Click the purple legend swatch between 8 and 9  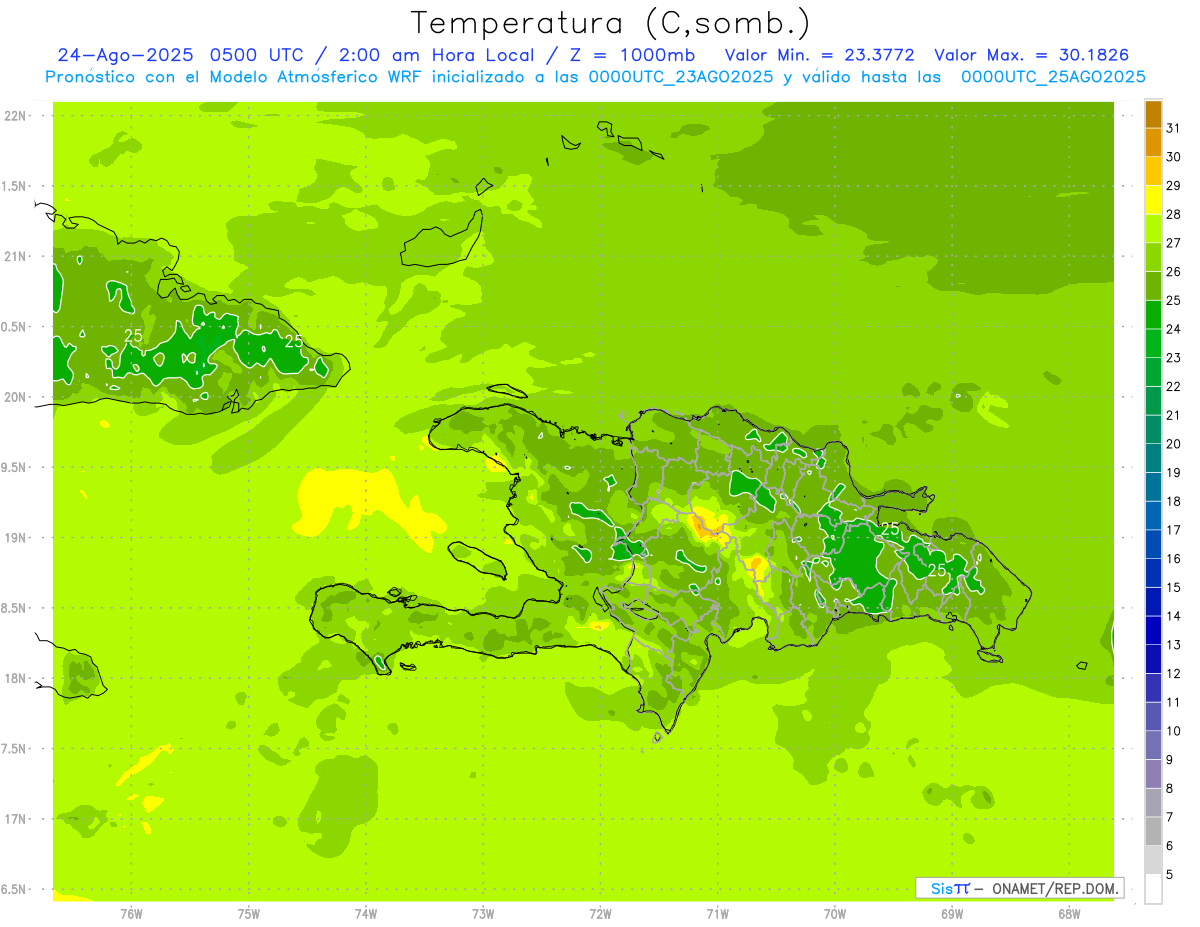(1153, 775)
